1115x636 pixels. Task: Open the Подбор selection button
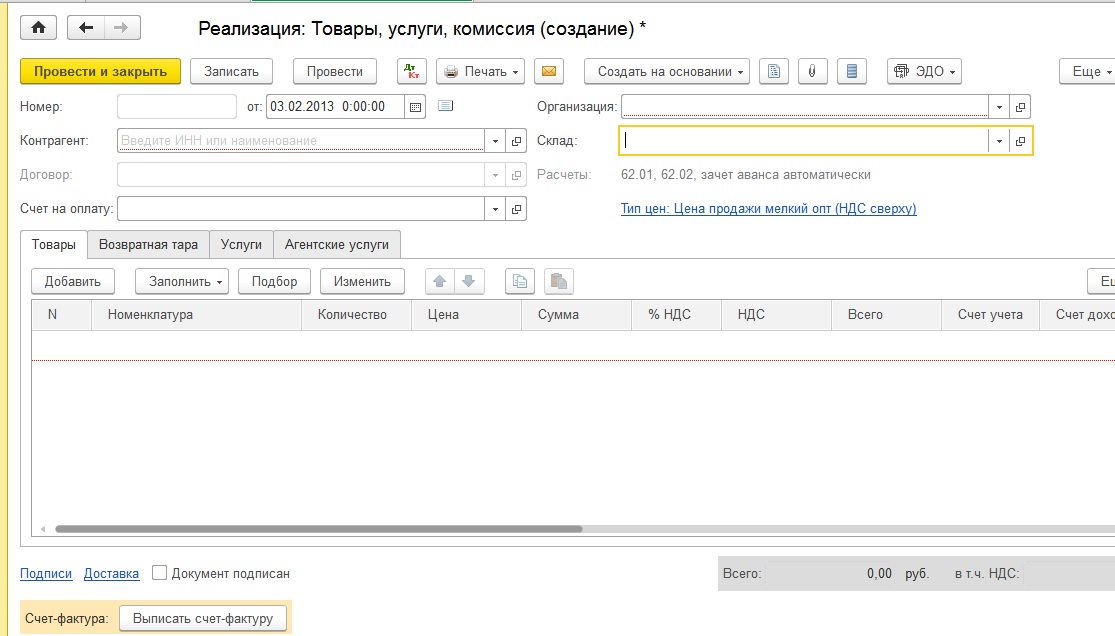click(x=274, y=282)
